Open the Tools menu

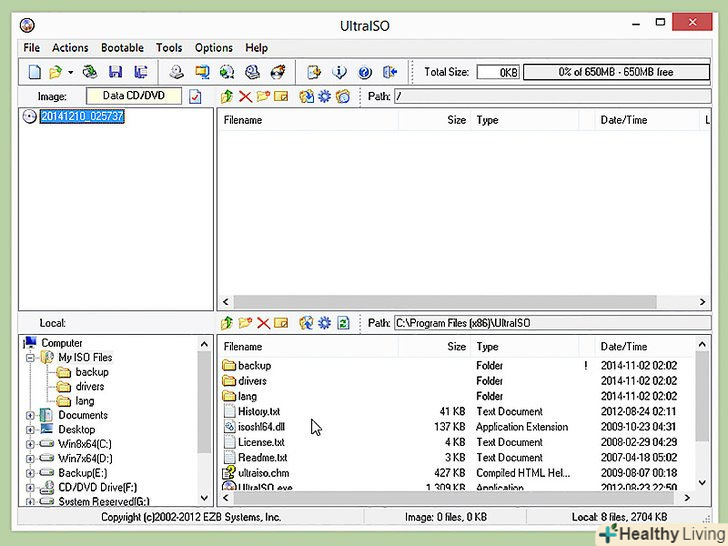coord(169,47)
